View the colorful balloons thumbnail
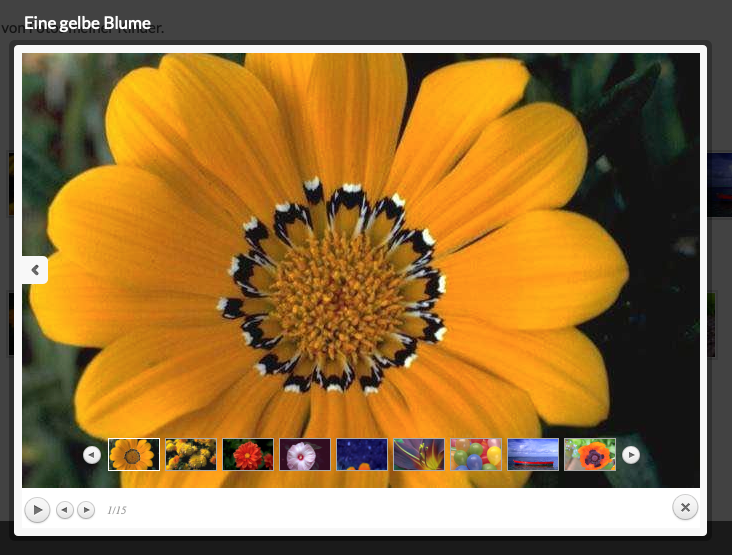732x555 pixels. coord(476,455)
